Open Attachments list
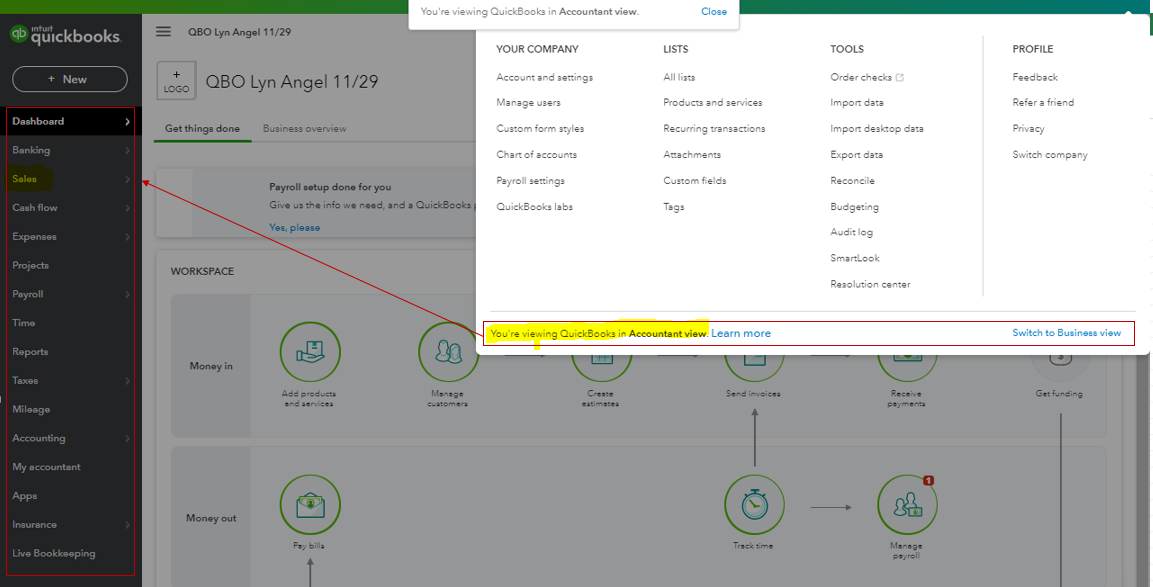This screenshot has width=1153, height=587. (692, 154)
